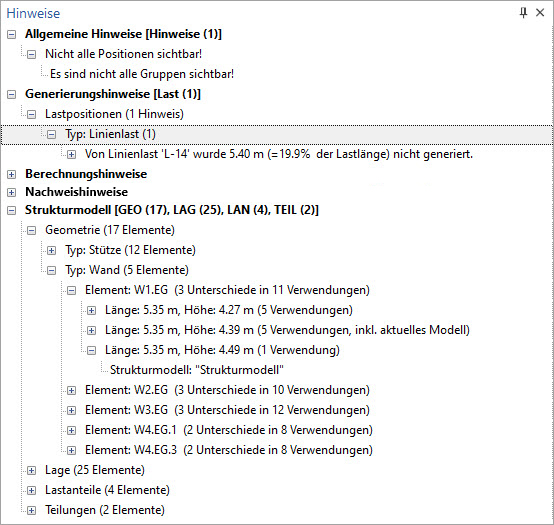The image size is (554, 525).
Task: Expand the Höhe: 4.27 m entry
Action: pos(92,311)
